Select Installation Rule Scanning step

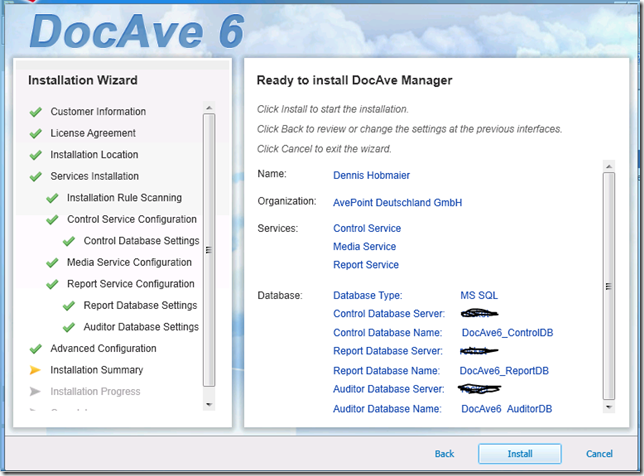tap(124, 198)
